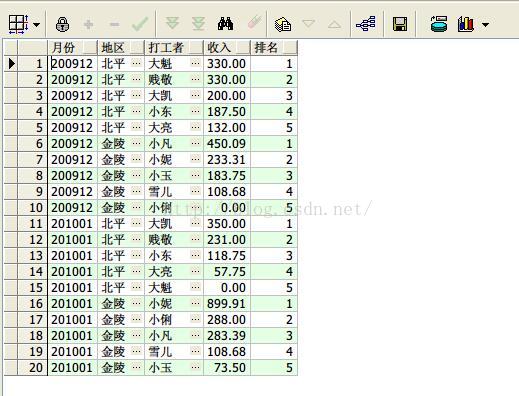Viewport: 519px width, 396px height.
Task: Open the ellipsis editor for 北平 in row 2
Action: (136, 79)
